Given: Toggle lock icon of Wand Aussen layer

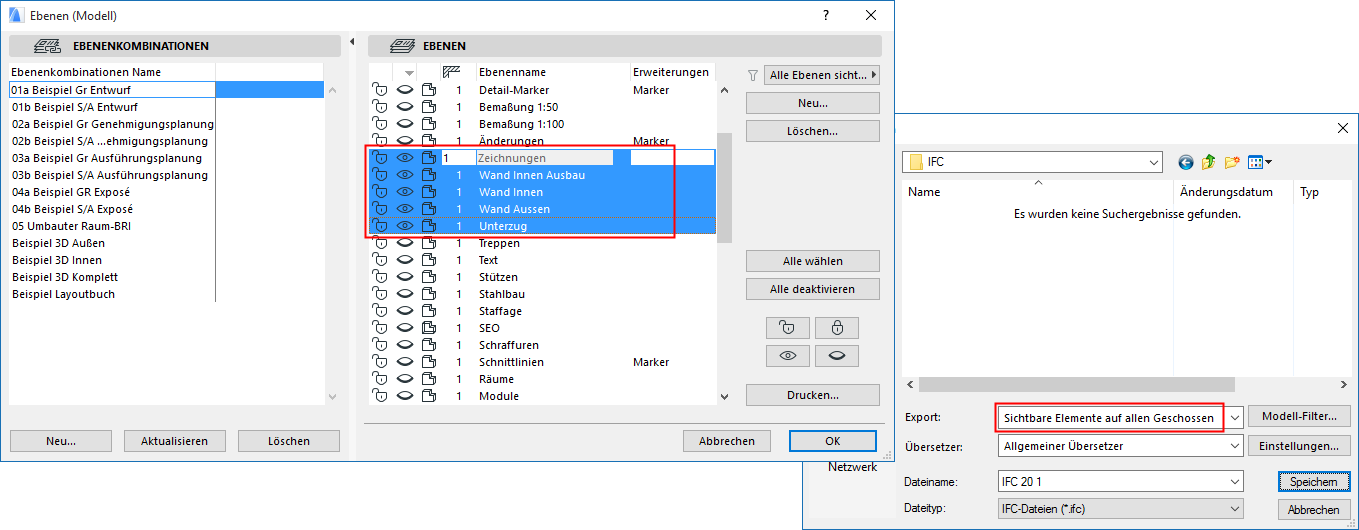Looking at the screenshot, I should point(380,209).
